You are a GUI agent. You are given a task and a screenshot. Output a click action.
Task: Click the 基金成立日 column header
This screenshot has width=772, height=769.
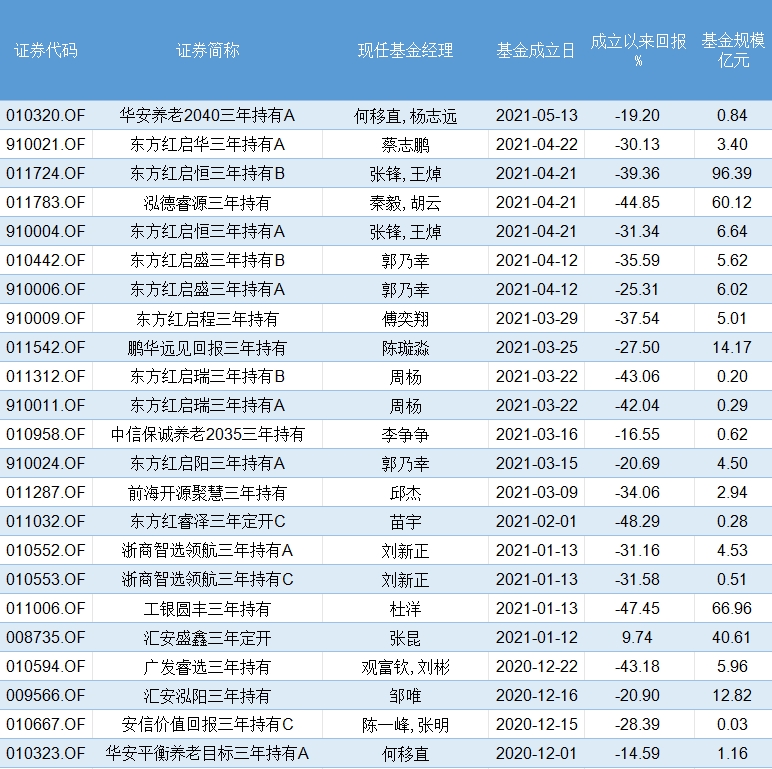click(536, 51)
